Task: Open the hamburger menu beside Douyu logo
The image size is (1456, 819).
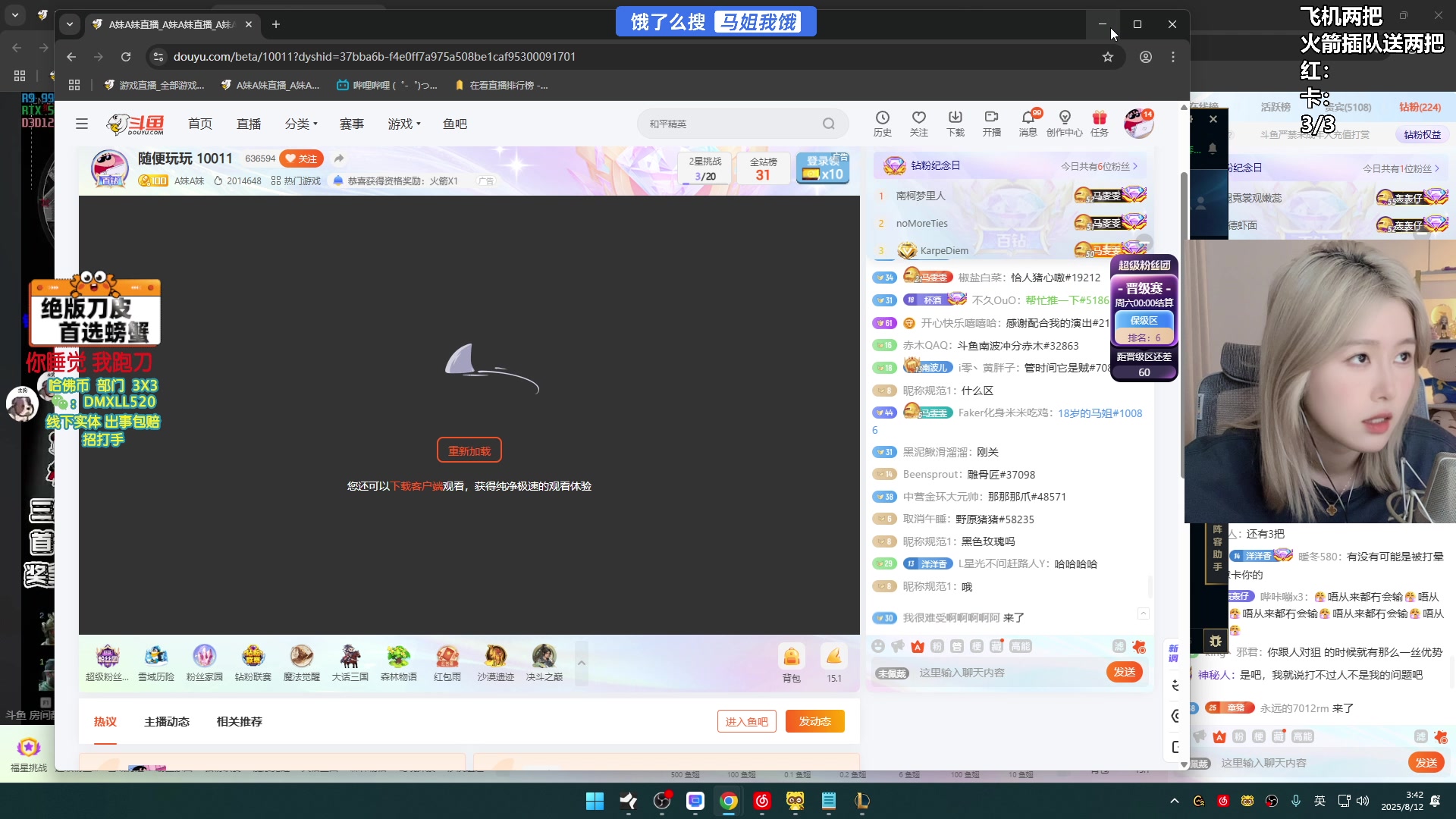Action: click(82, 124)
